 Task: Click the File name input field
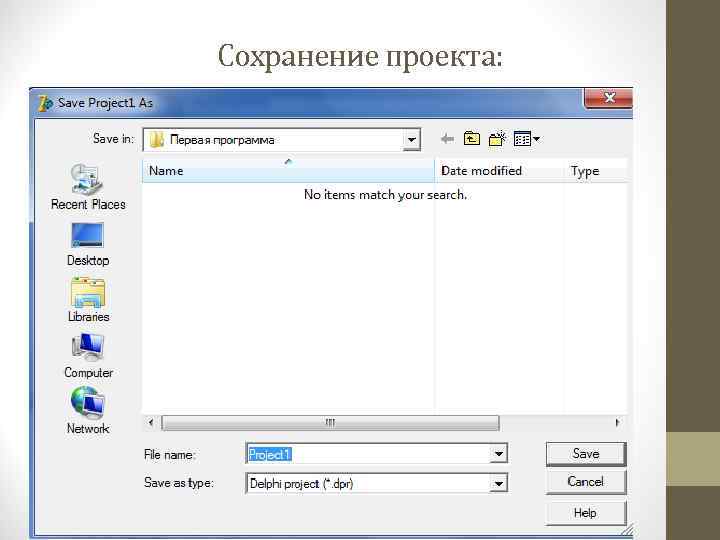point(368,454)
